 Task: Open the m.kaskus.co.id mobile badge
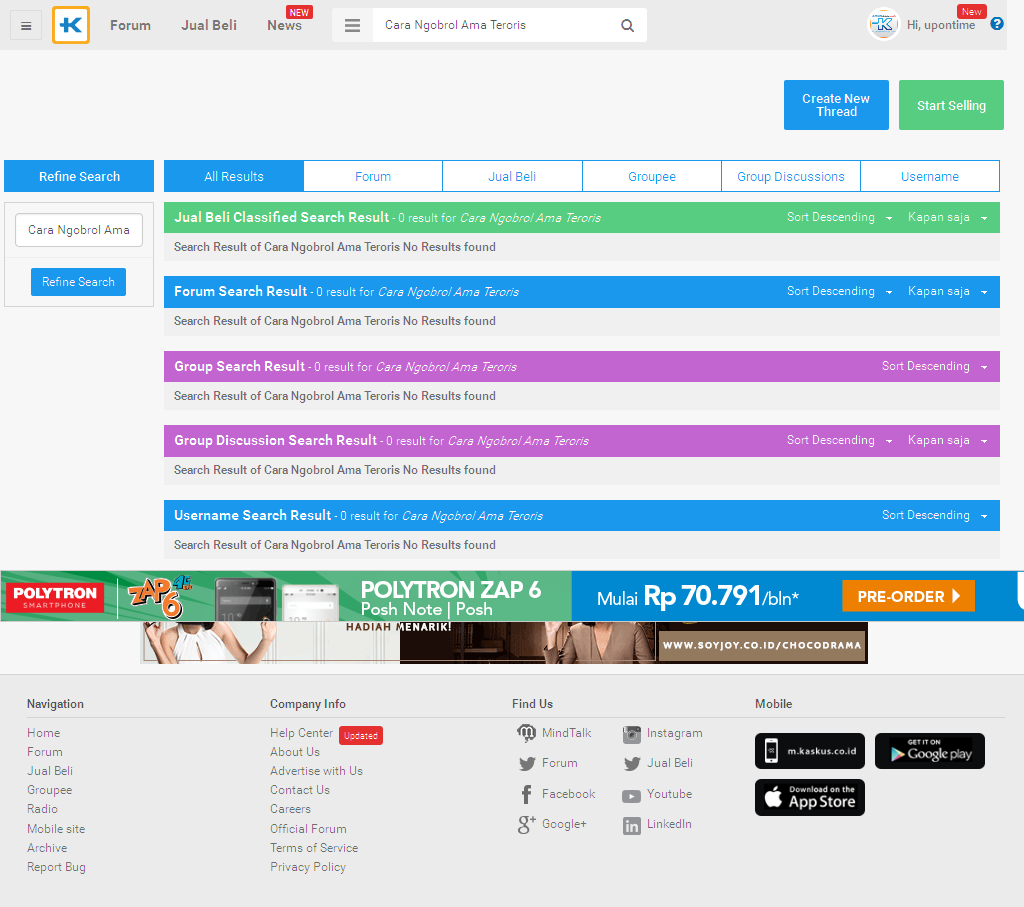pos(810,751)
